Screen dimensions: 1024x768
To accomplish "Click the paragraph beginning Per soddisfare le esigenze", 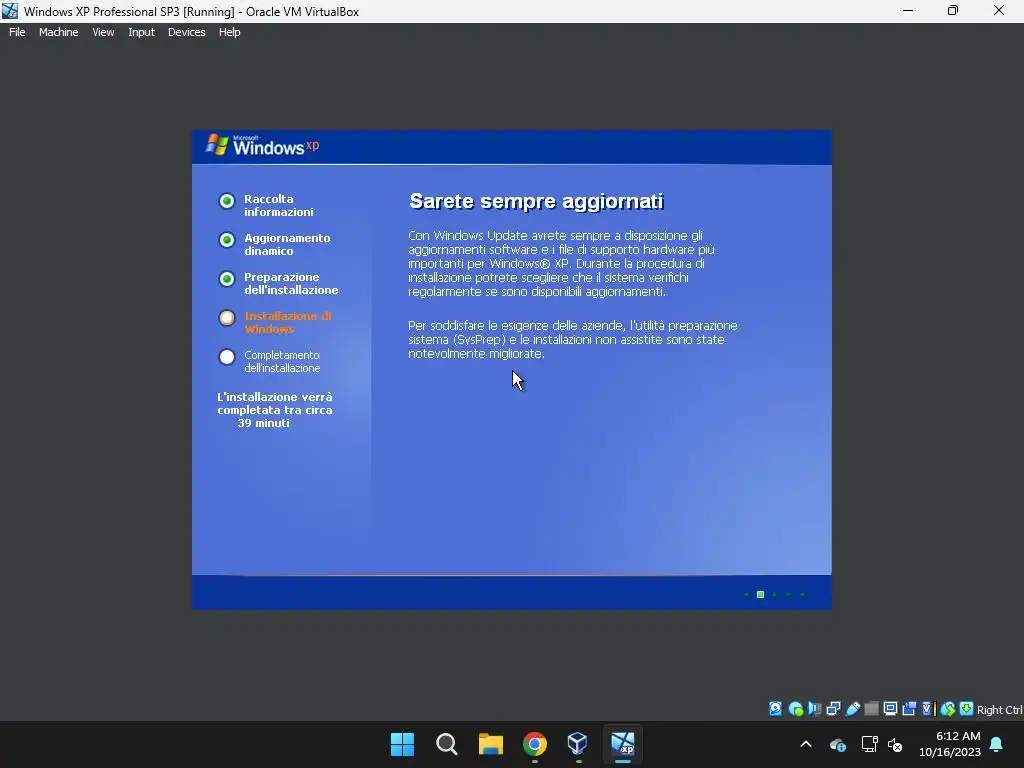I will coord(573,340).
